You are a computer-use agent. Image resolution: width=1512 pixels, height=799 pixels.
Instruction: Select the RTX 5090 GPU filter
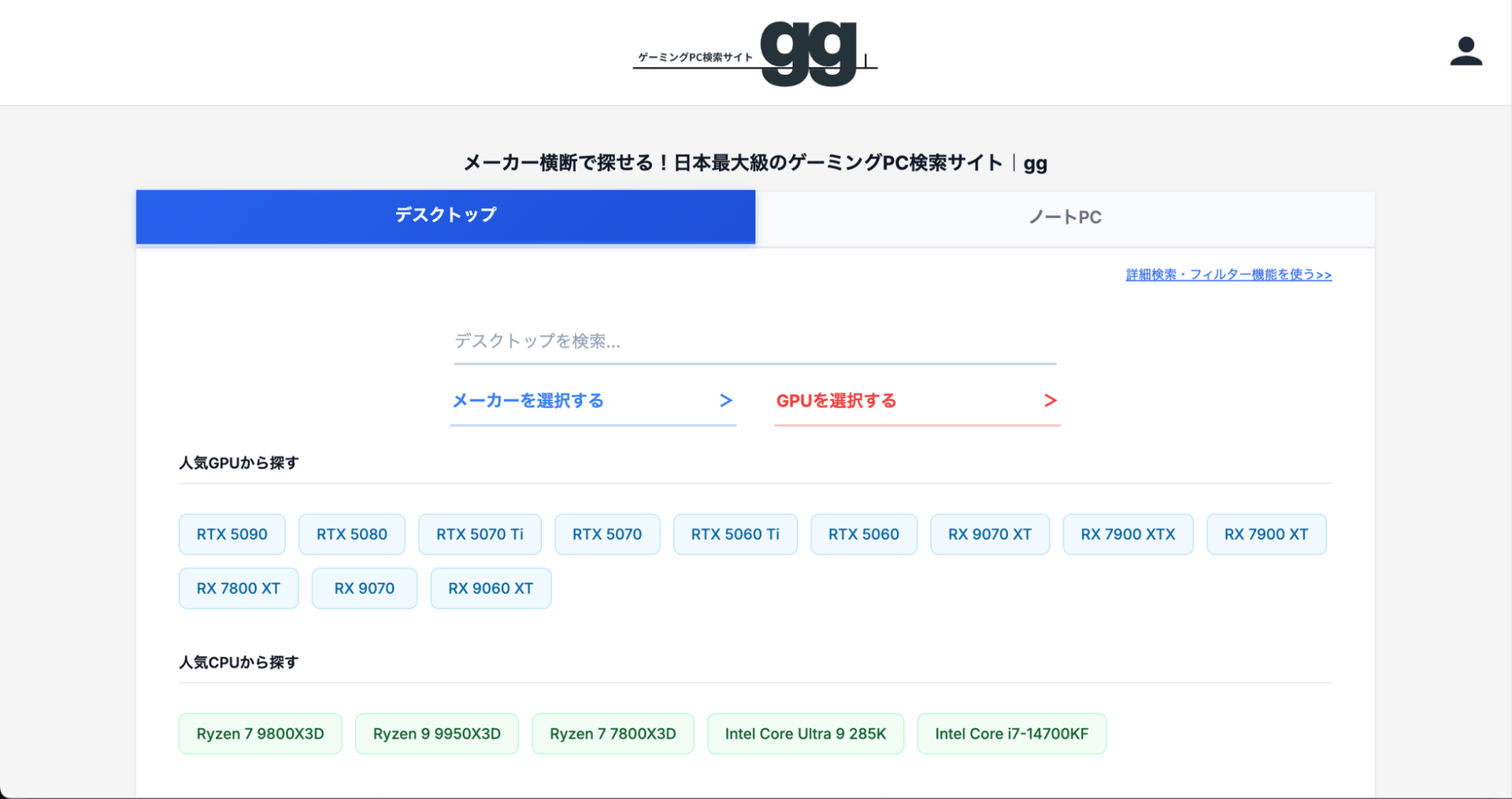tap(232, 533)
